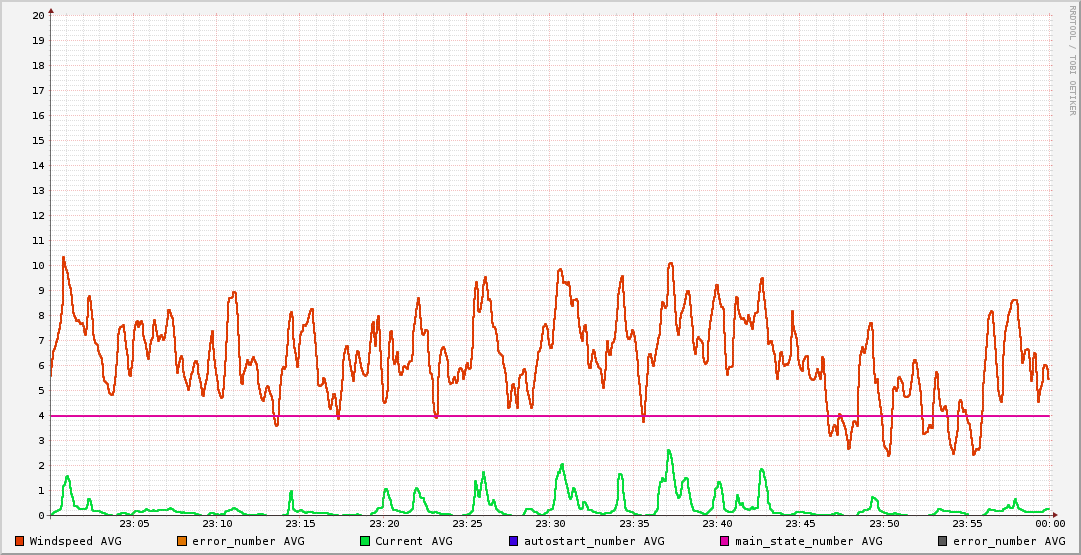Click the 23:05 time axis label
1081x555 pixels.
pyautogui.click(x=134, y=523)
